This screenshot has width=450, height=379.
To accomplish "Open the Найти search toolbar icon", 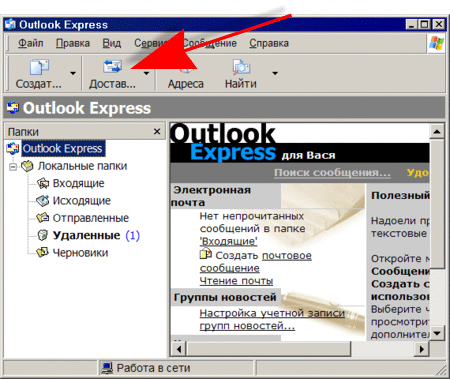I will tap(241, 67).
